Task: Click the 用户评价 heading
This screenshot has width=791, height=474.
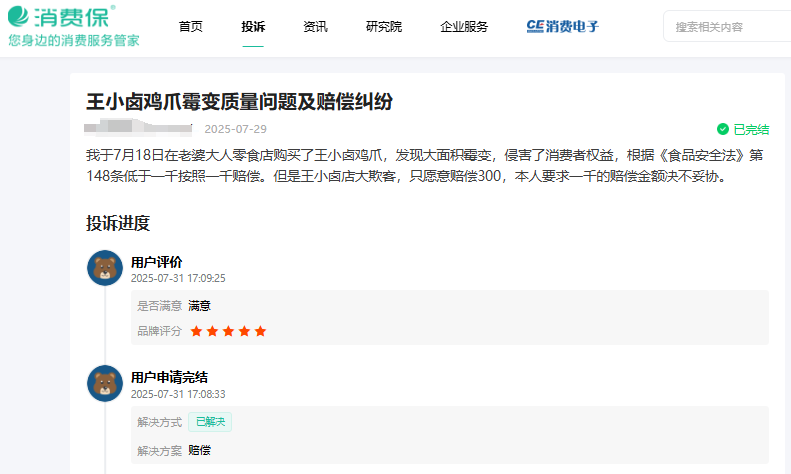Action: point(156,262)
